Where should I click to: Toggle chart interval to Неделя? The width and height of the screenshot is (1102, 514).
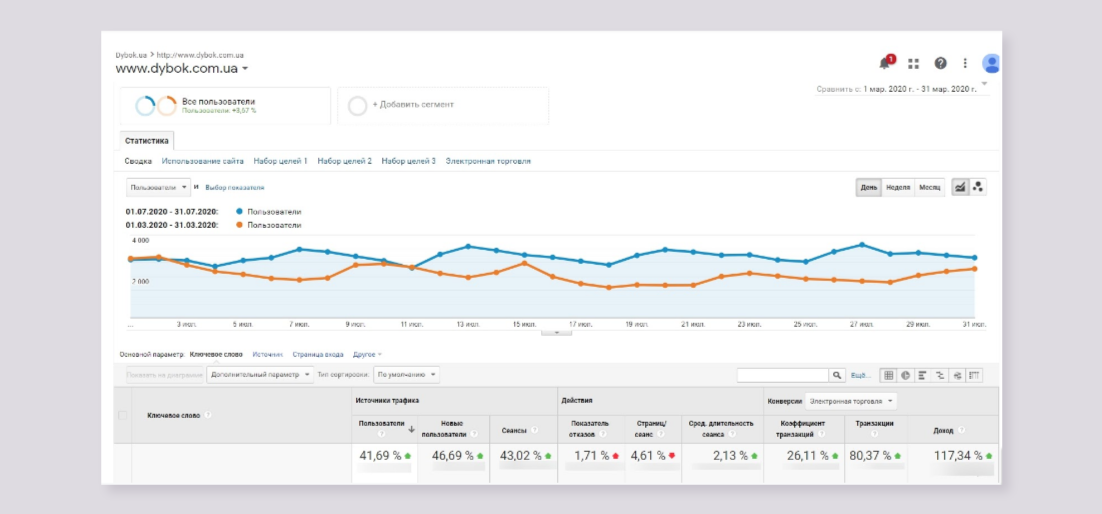(897, 187)
